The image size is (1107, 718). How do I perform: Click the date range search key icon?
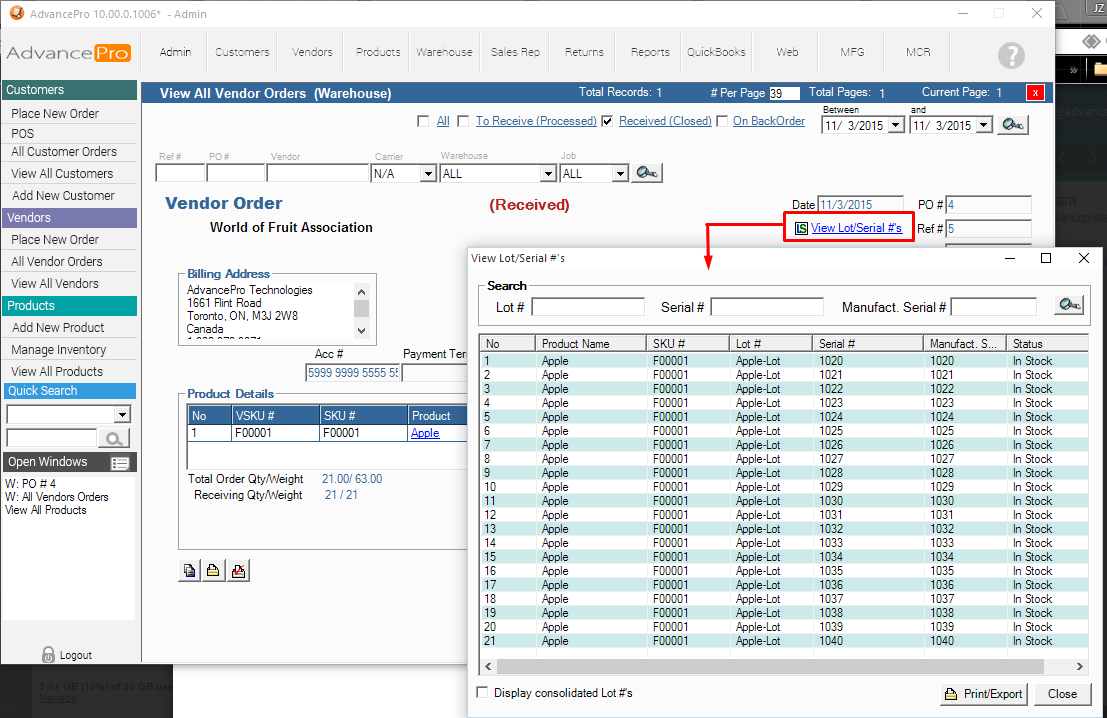point(1013,125)
